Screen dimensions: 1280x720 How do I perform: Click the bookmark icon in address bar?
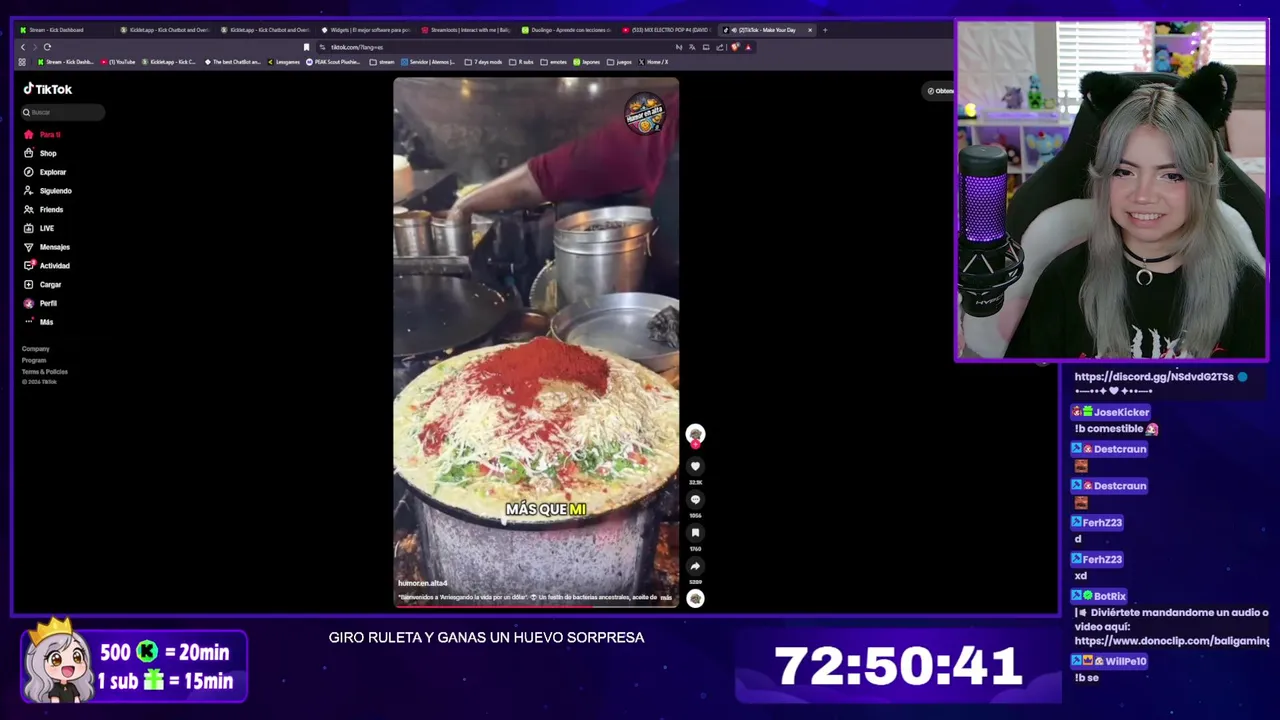tap(306, 47)
